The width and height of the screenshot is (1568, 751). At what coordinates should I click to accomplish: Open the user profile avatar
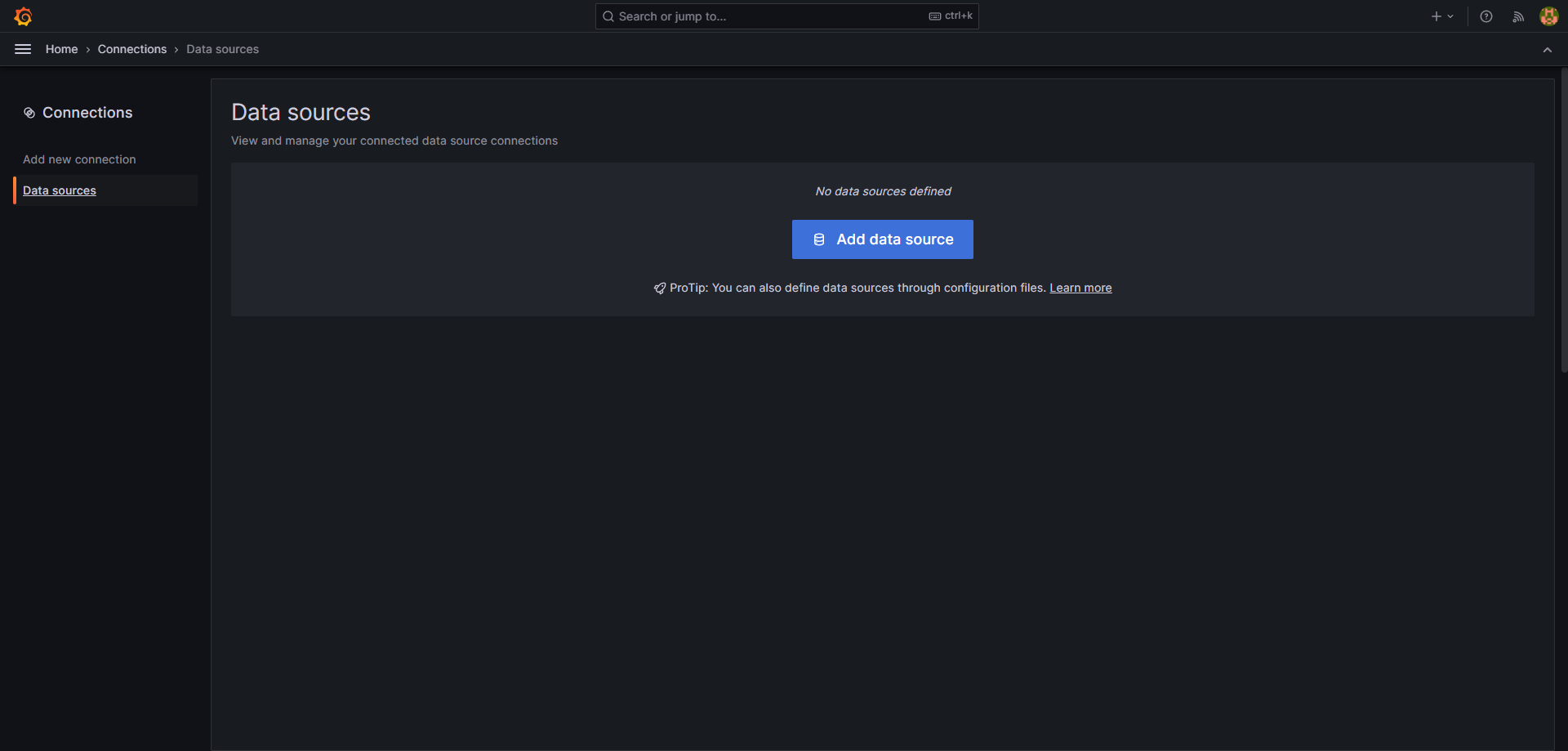coord(1548,16)
